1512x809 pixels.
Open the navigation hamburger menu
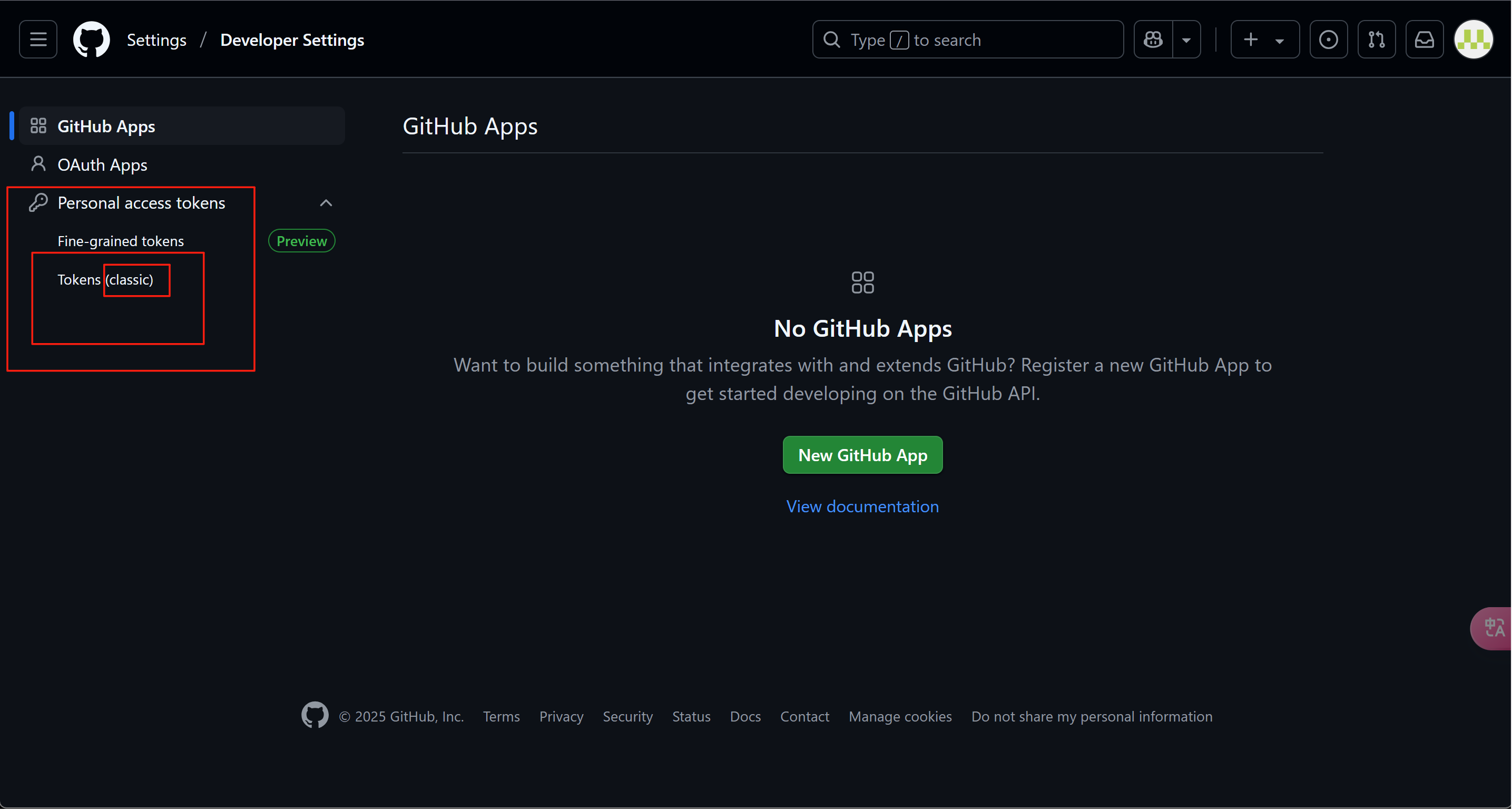coord(37,39)
